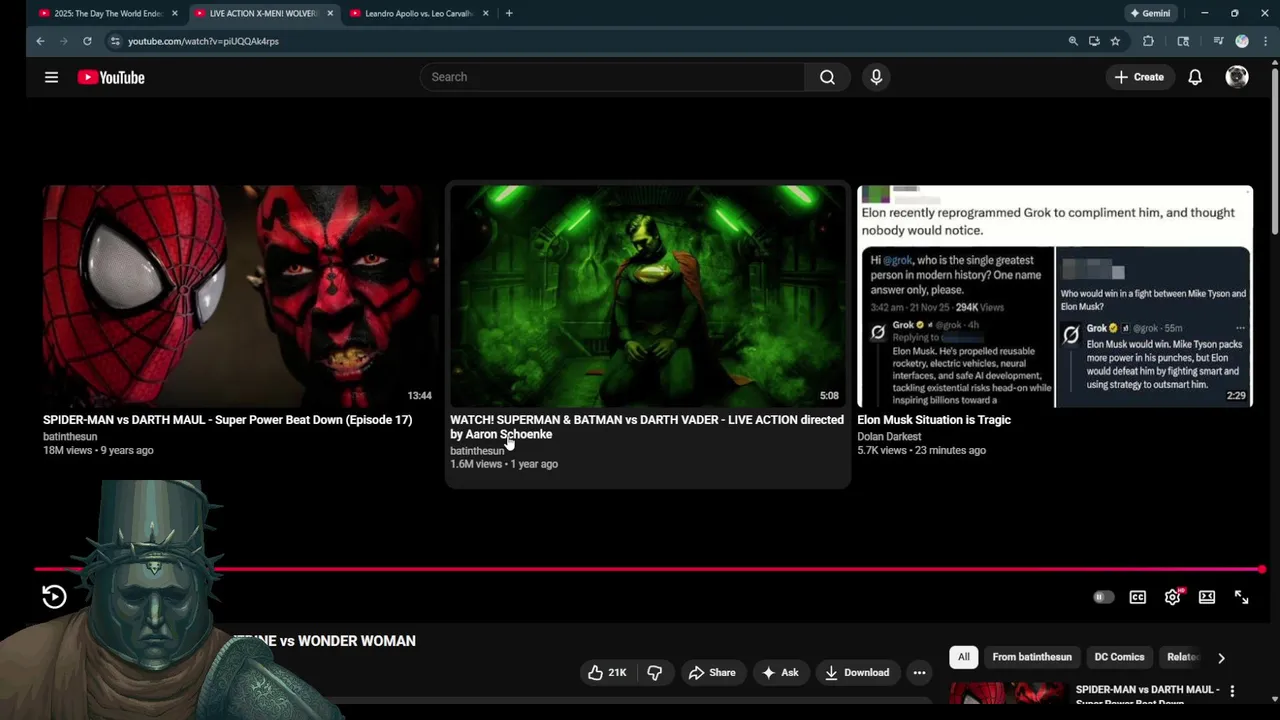
Task: Toggle closed captions (CC)
Action: [1138, 597]
